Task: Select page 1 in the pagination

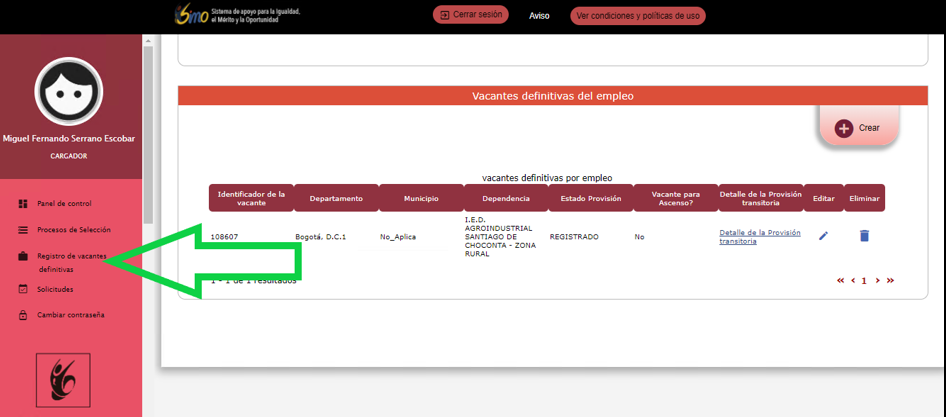Action: pos(864,281)
